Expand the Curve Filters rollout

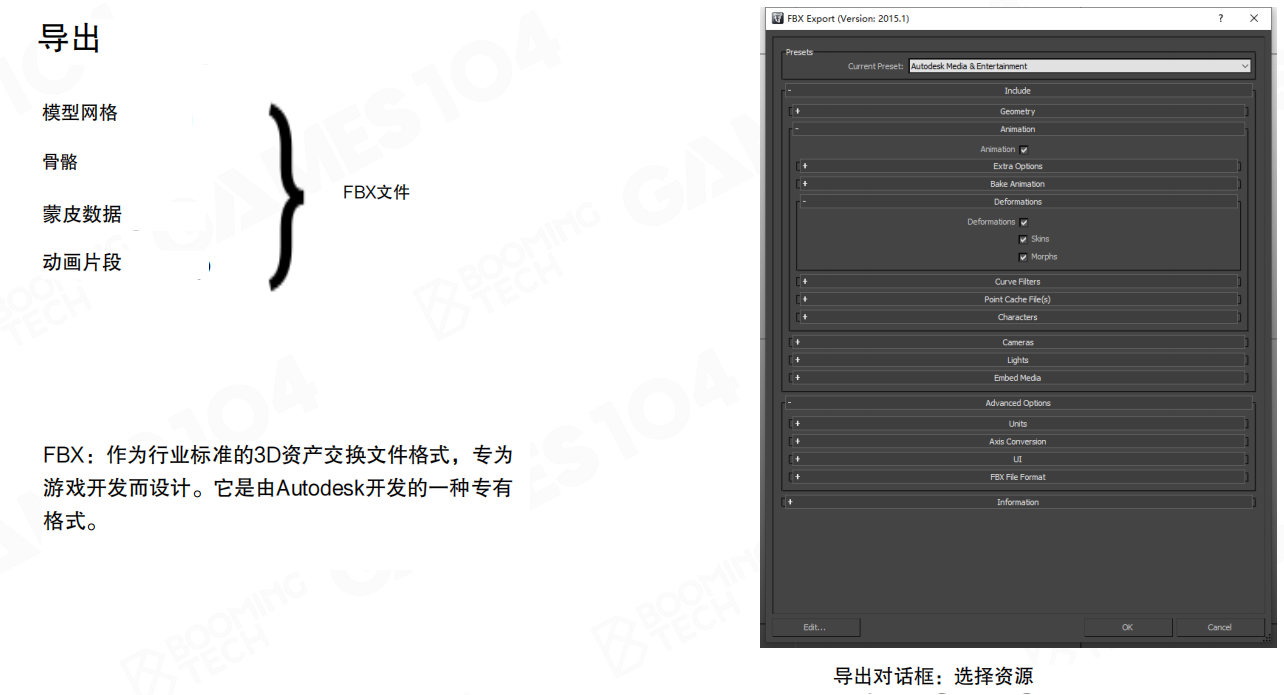click(x=1017, y=282)
